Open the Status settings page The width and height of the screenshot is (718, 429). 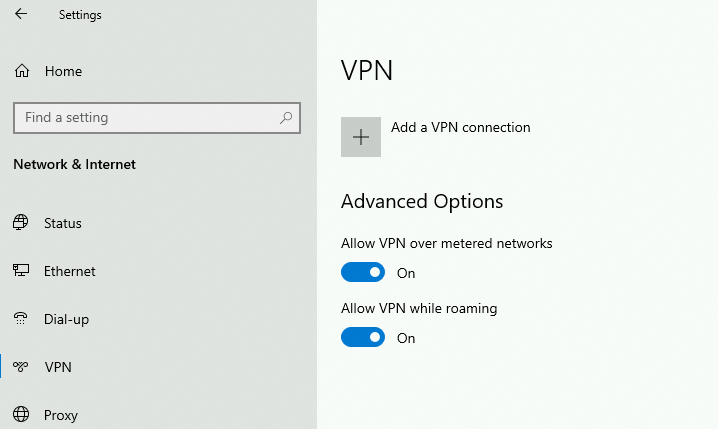tap(63, 223)
